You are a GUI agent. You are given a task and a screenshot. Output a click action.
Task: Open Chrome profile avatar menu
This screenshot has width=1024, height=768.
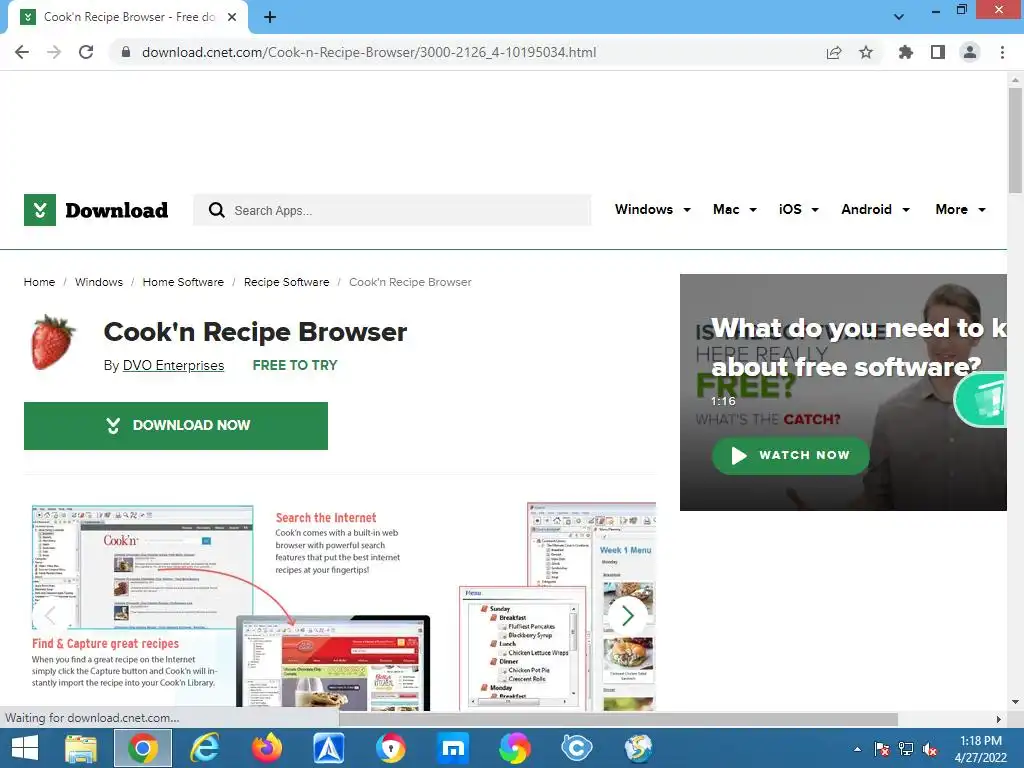point(970,52)
